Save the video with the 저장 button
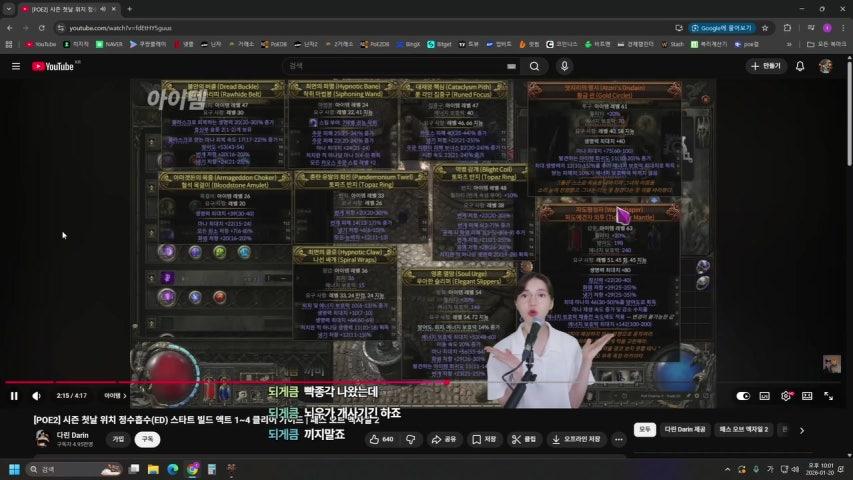Screen dimensions: 853x480 (484, 439)
